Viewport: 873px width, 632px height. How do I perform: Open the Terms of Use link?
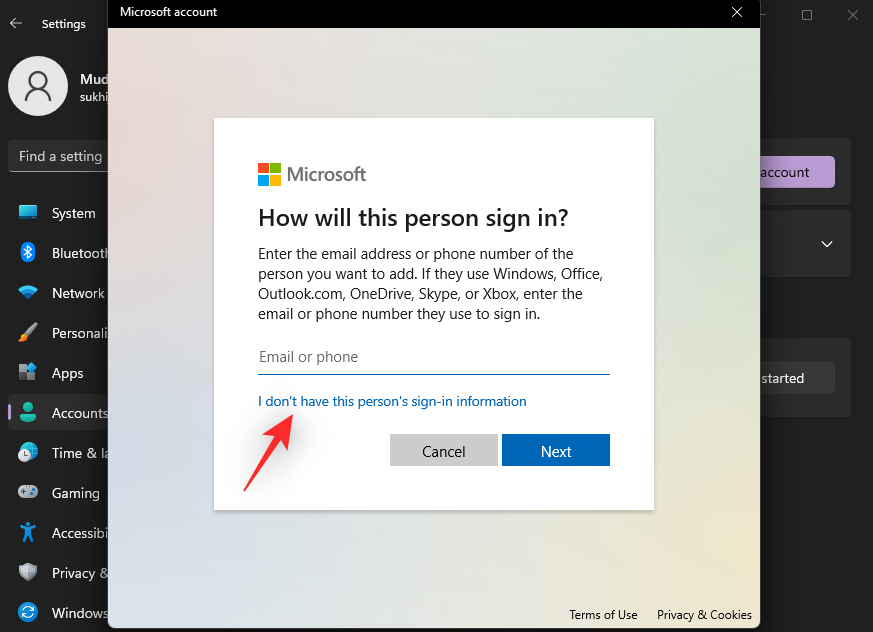[603, 615]
